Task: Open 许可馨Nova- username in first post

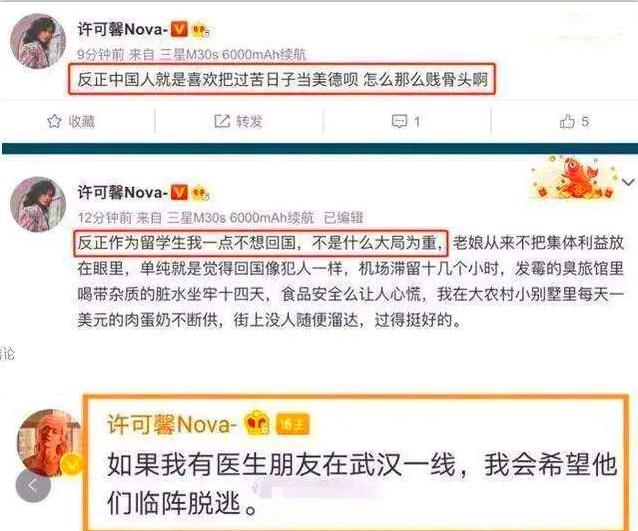Action: [x=122, y=29]
